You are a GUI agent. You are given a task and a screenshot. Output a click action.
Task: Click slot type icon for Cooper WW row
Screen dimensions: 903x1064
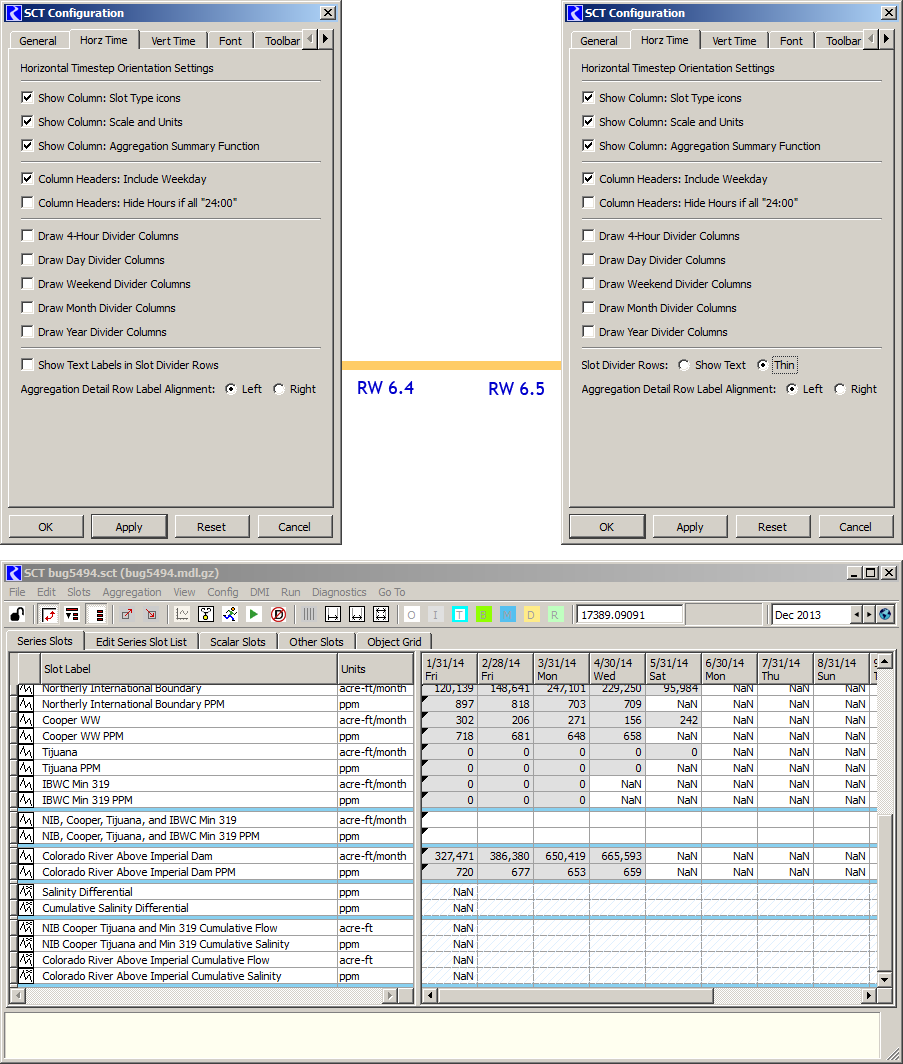point(26,720)
